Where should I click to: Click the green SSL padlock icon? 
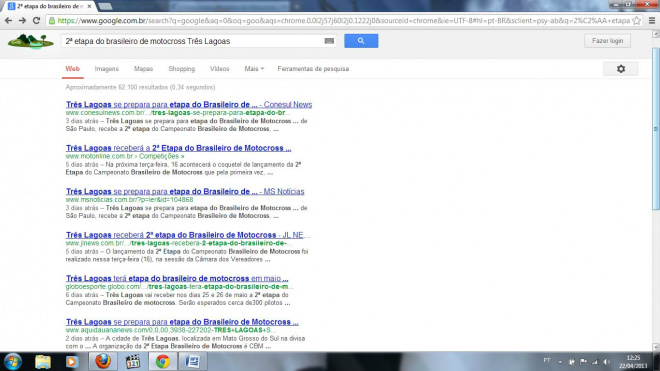pos(52,21)
